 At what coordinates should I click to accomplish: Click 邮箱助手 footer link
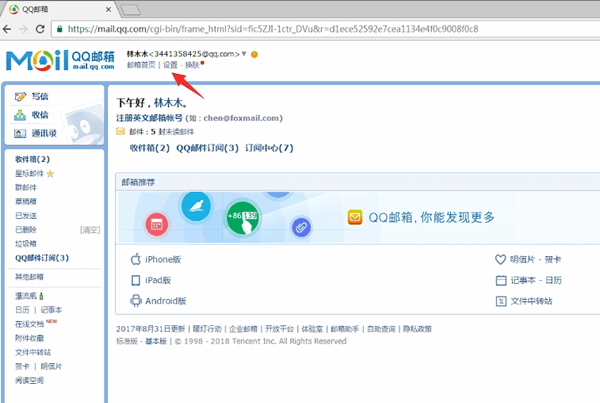345,329
